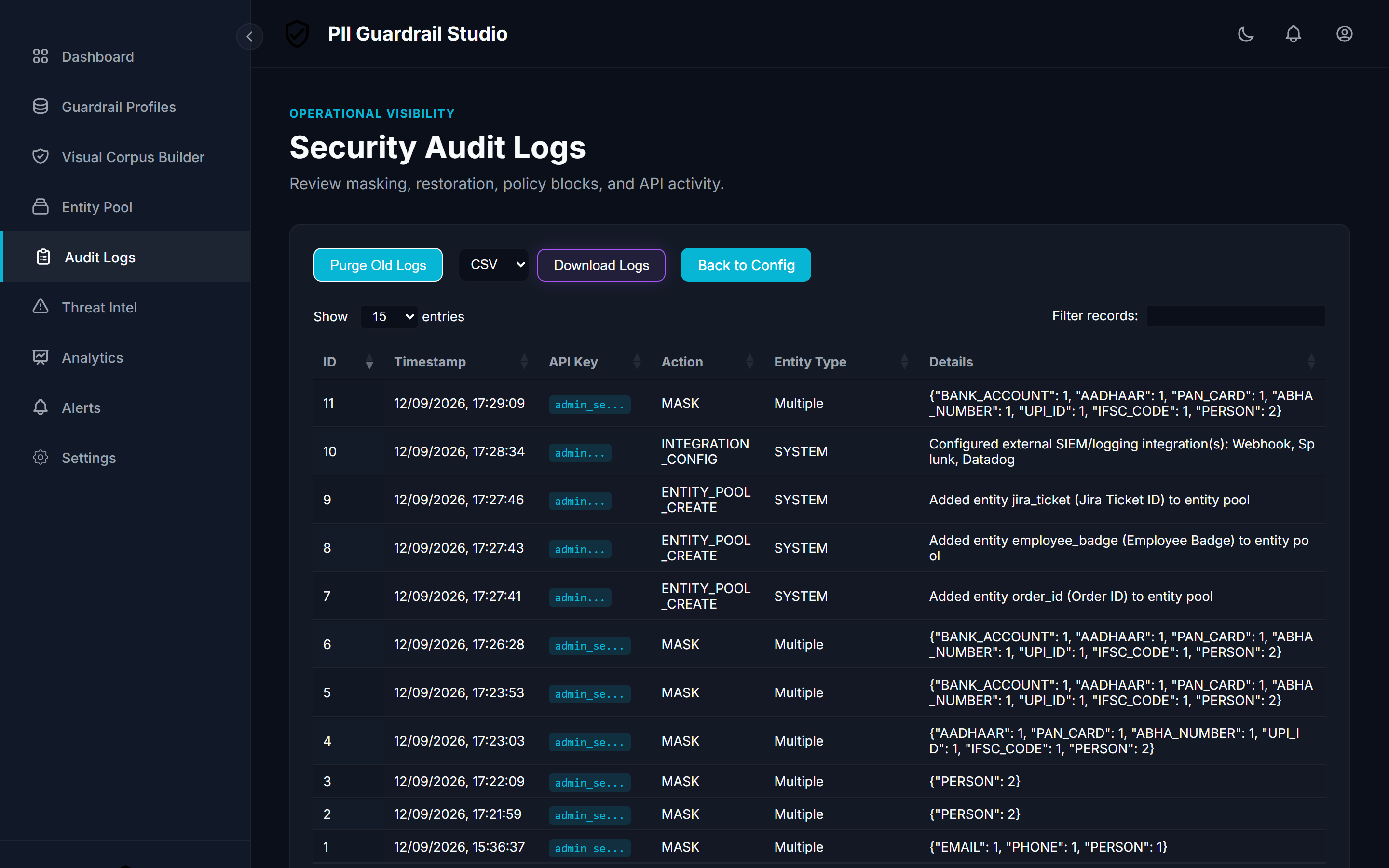Open notifications via the header bell icon

pos(1293,34)
